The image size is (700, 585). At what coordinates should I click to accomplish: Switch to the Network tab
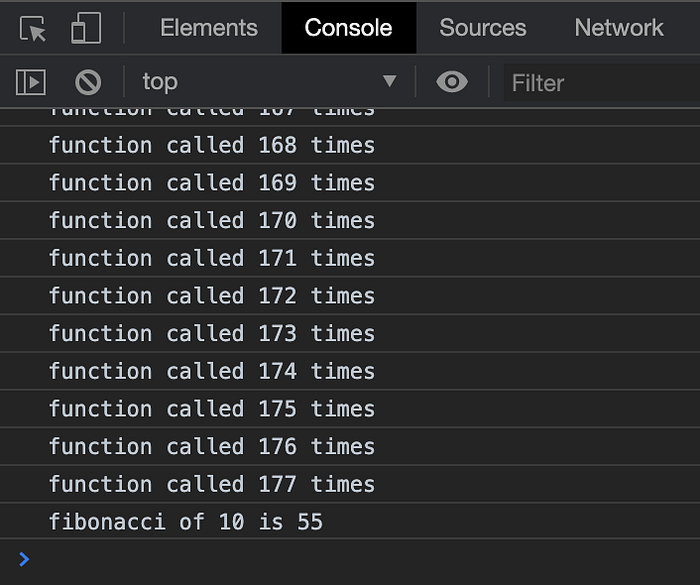coord(619,28)
